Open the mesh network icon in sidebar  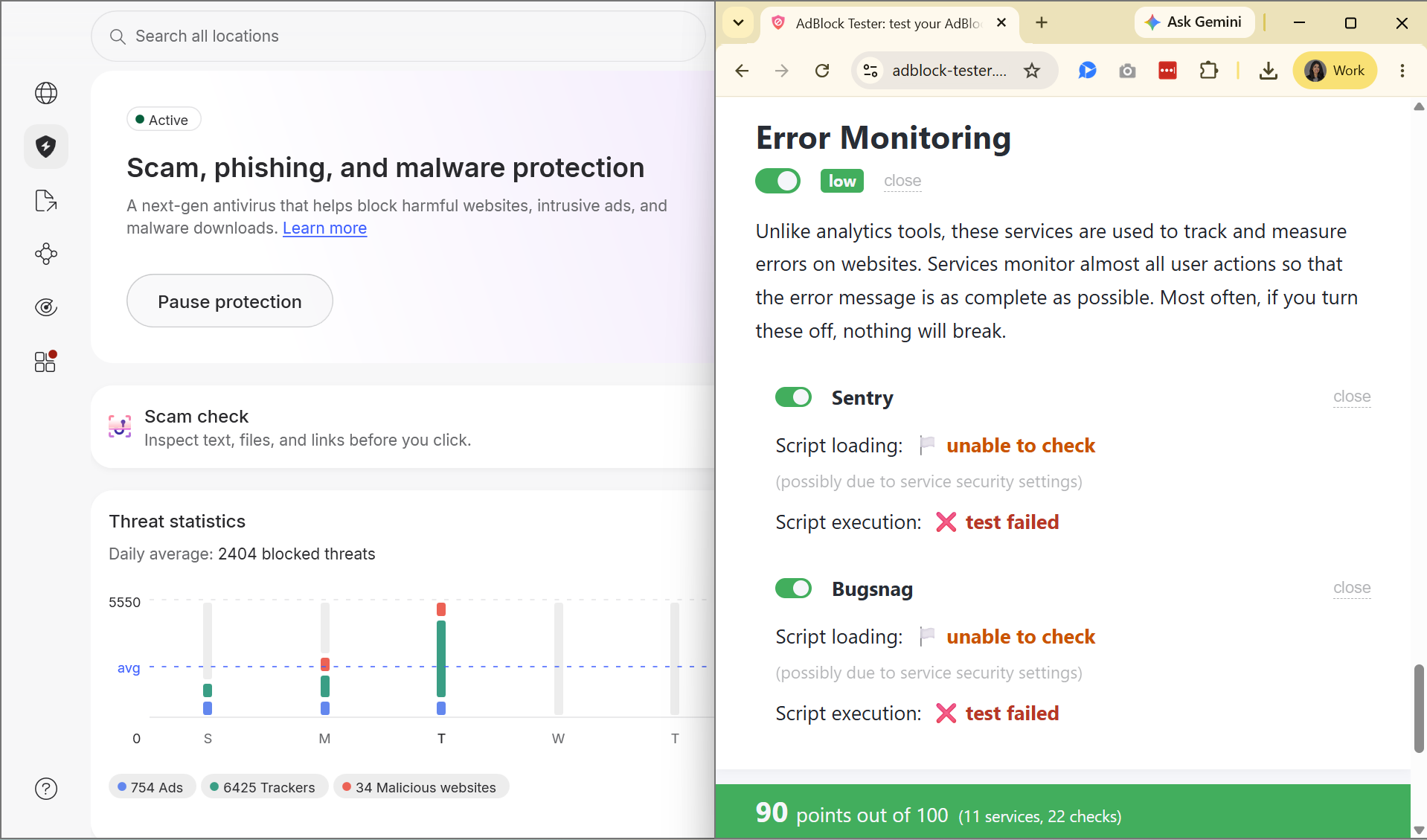(x=46, y=254)
